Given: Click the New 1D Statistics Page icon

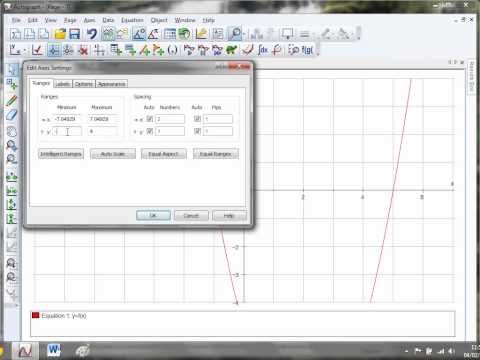Looking at the screenshot, I should 15,34.
